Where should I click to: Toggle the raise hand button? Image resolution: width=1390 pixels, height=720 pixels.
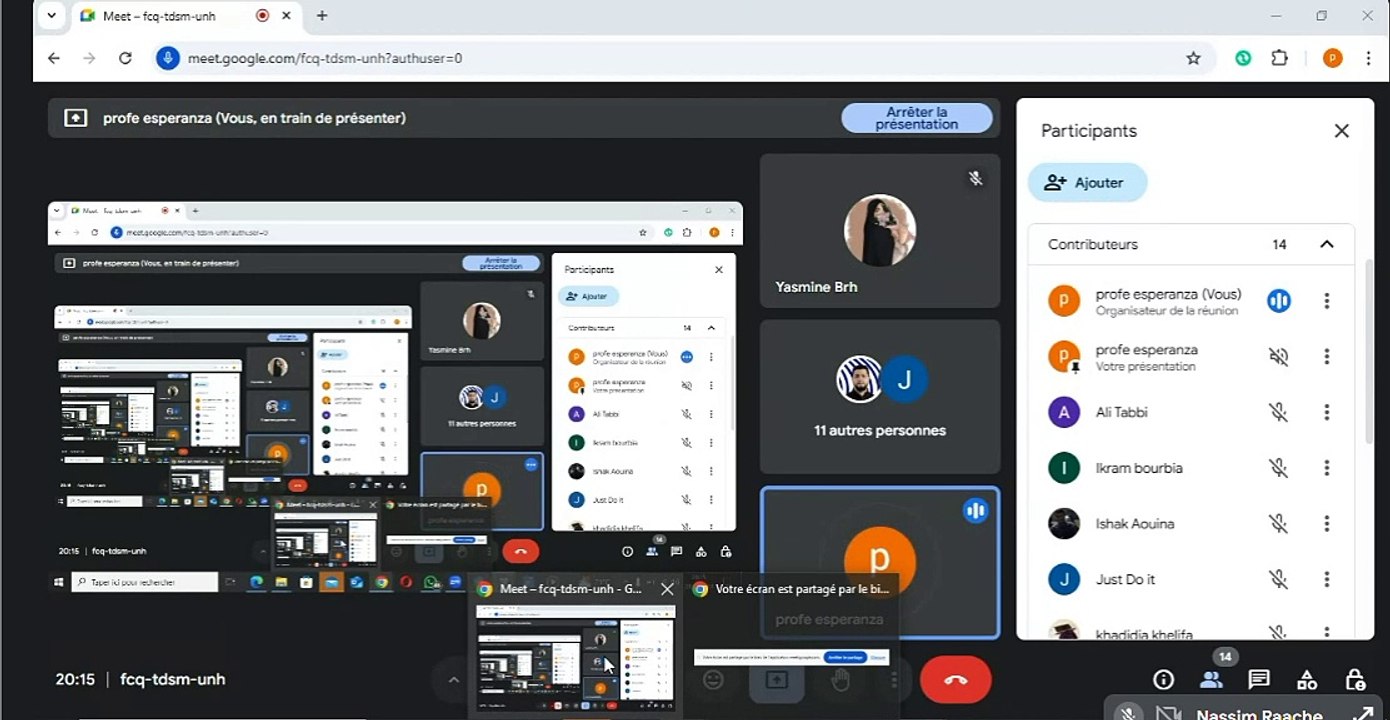pos(841,680)
